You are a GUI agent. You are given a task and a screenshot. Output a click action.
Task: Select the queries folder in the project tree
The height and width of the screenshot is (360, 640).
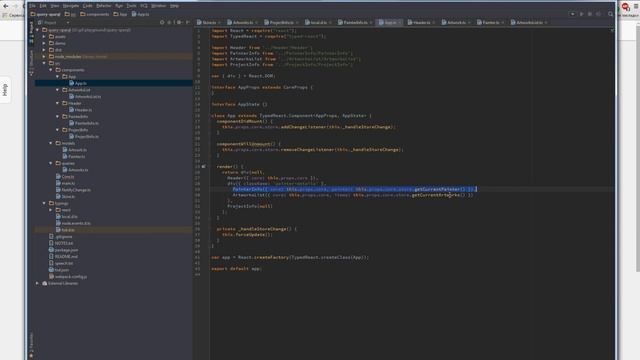65,163
